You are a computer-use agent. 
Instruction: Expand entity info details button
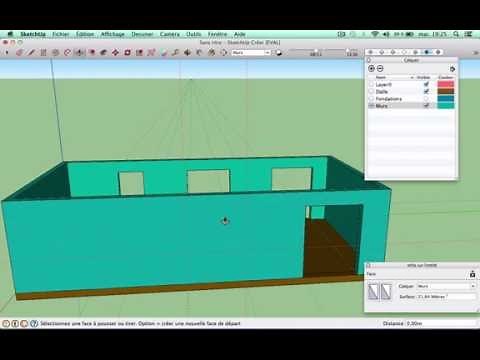point(472,274)
